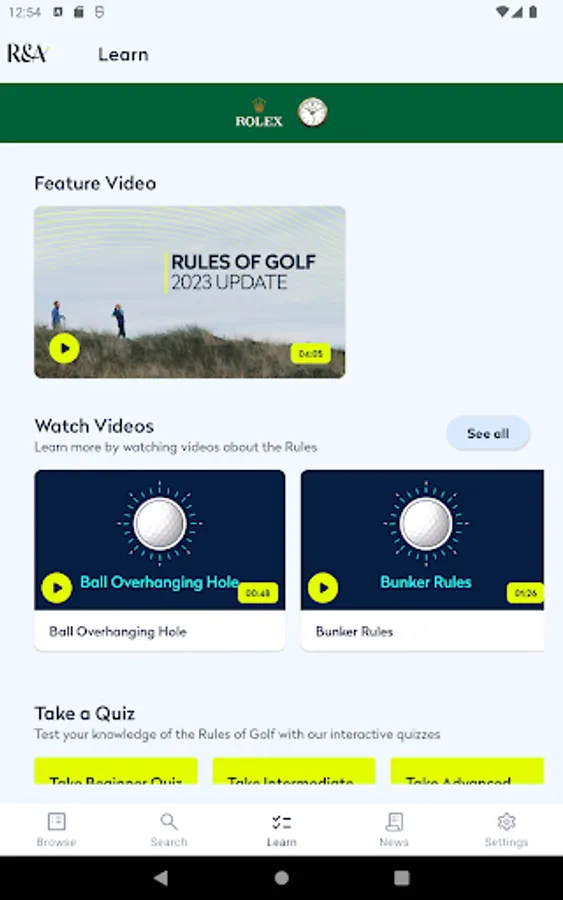Play the Ball Overhanging Hole video

pos(57,587)
